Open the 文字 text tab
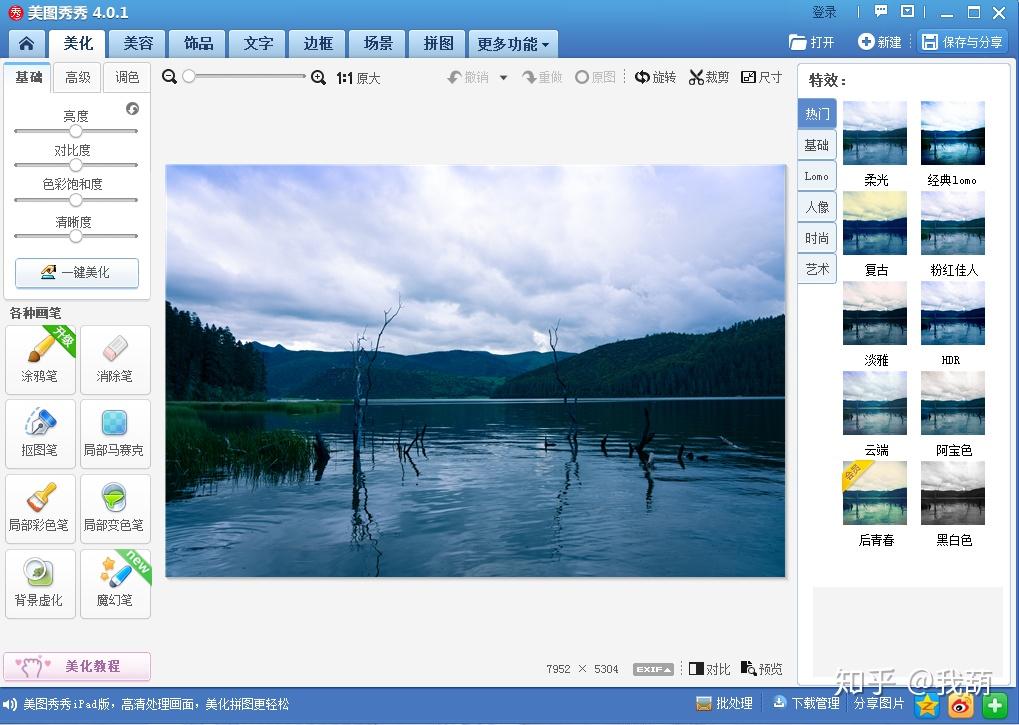This screenshot has height=725, width=1019. 258,44
